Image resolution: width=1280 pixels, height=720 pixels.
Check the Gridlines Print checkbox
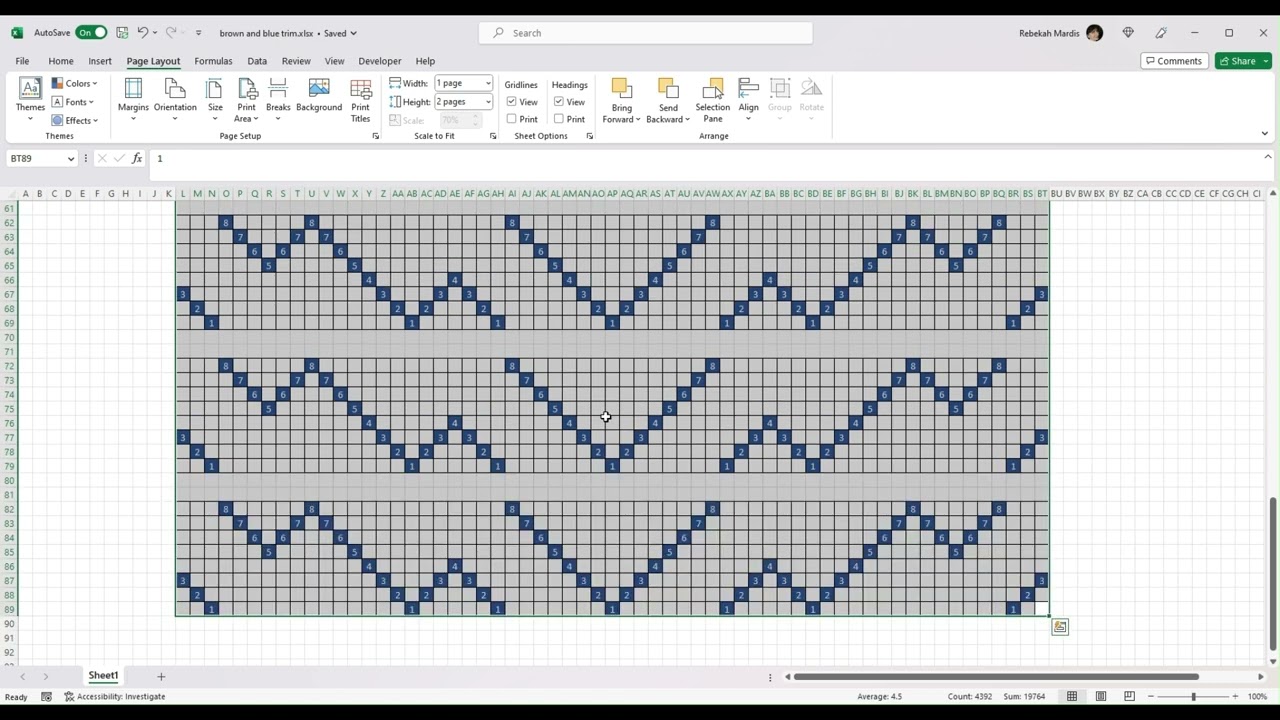pyautogui.click(x=512, y=119)
